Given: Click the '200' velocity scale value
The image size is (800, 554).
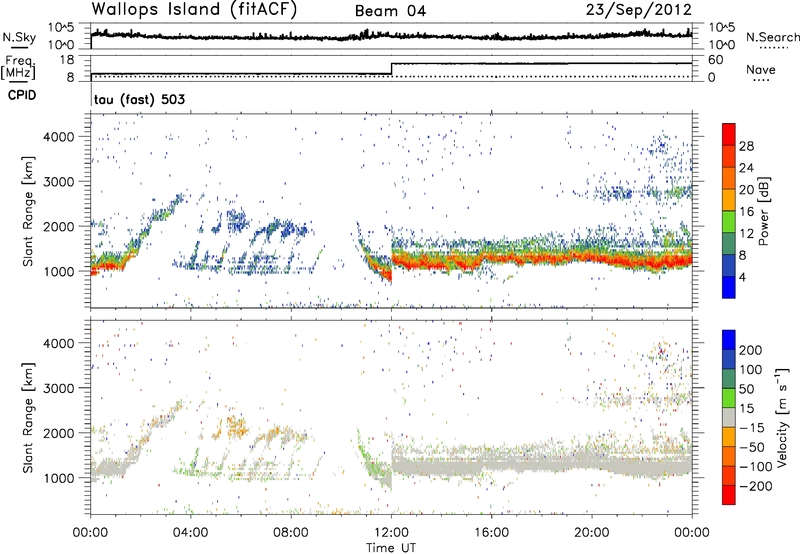Looking at the screenshot, I should (x=751, y=350).
